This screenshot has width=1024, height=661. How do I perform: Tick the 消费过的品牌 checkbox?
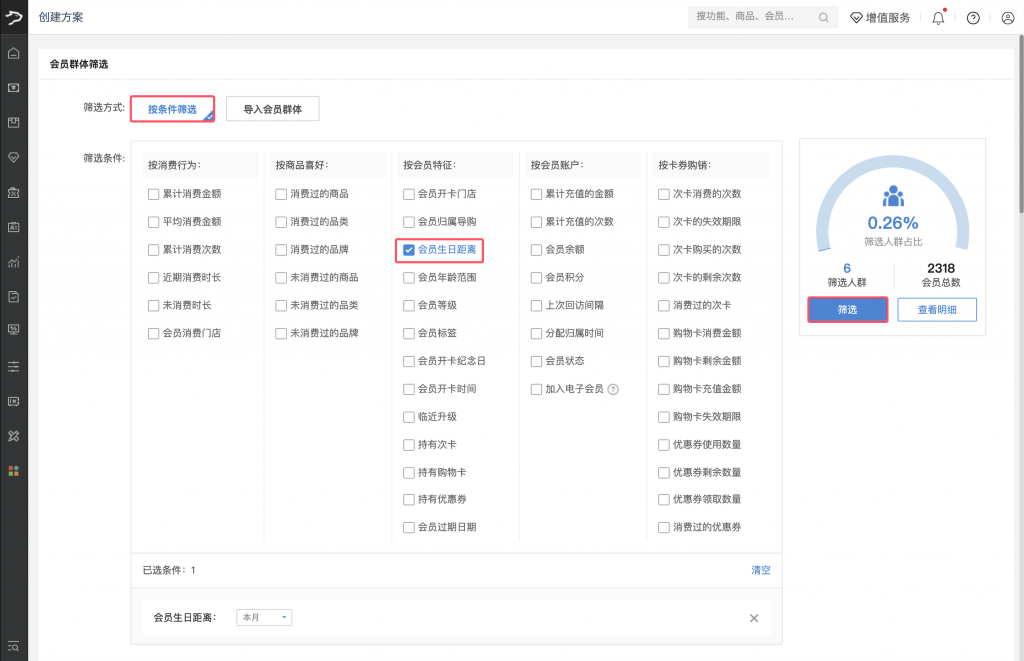281,249
